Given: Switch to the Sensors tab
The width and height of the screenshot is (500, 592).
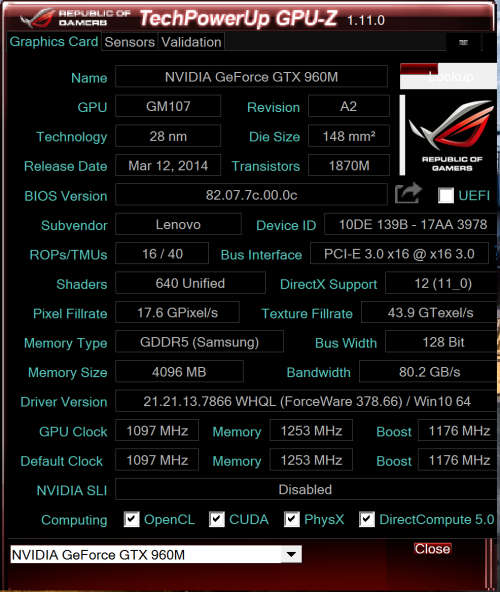Looking at the screenshot, I should point(130,42).
